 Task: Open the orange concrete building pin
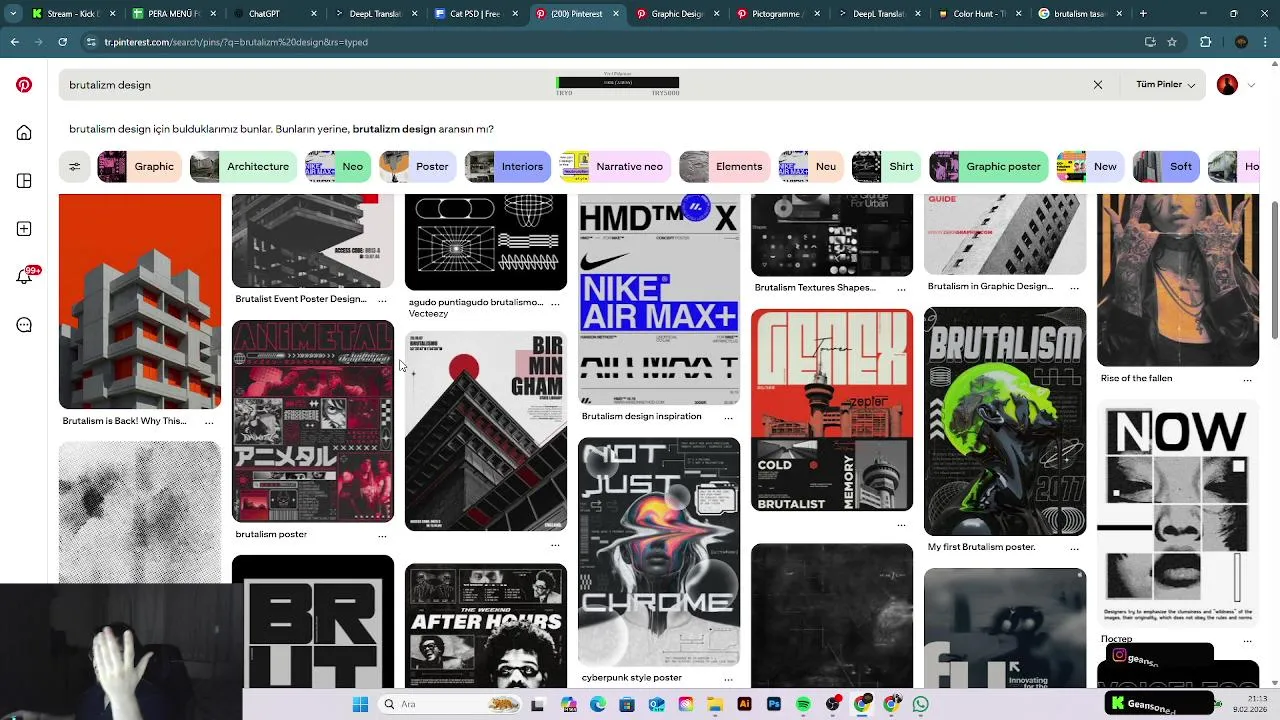point(140,301)
